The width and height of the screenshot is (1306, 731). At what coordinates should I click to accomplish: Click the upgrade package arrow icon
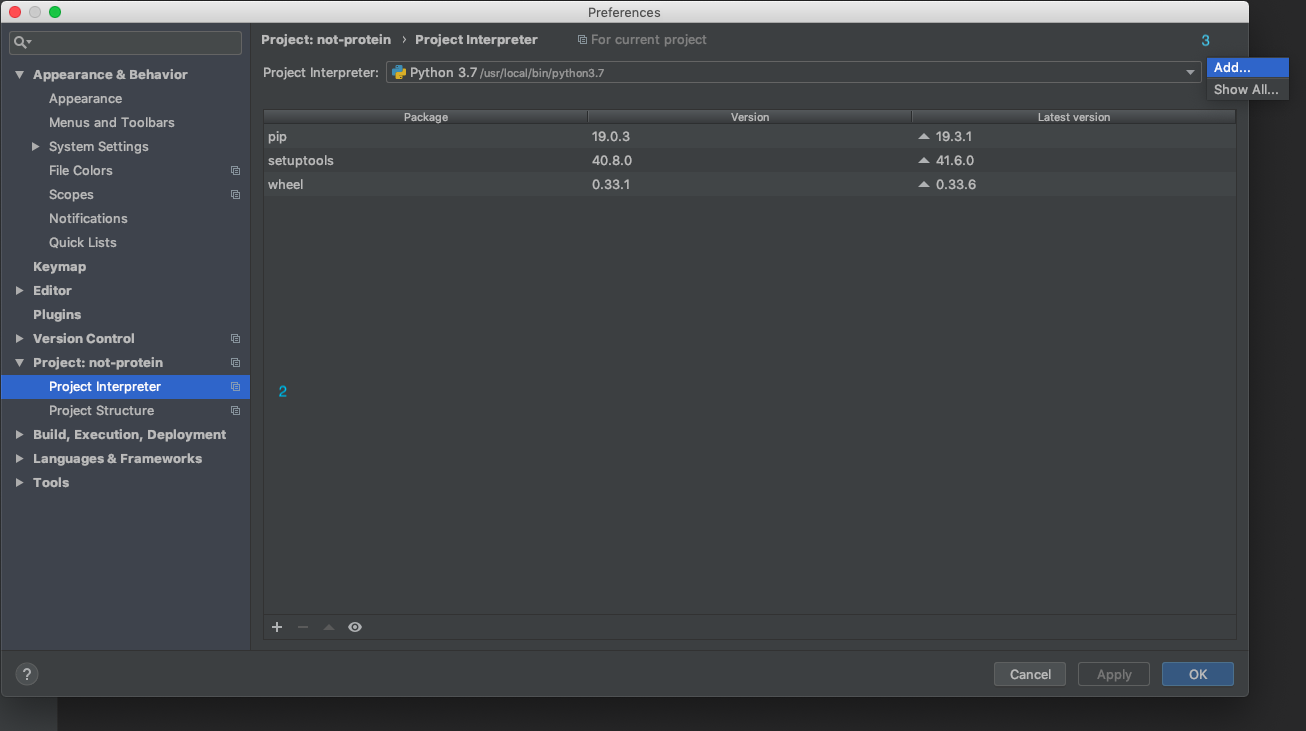(329, 627)
